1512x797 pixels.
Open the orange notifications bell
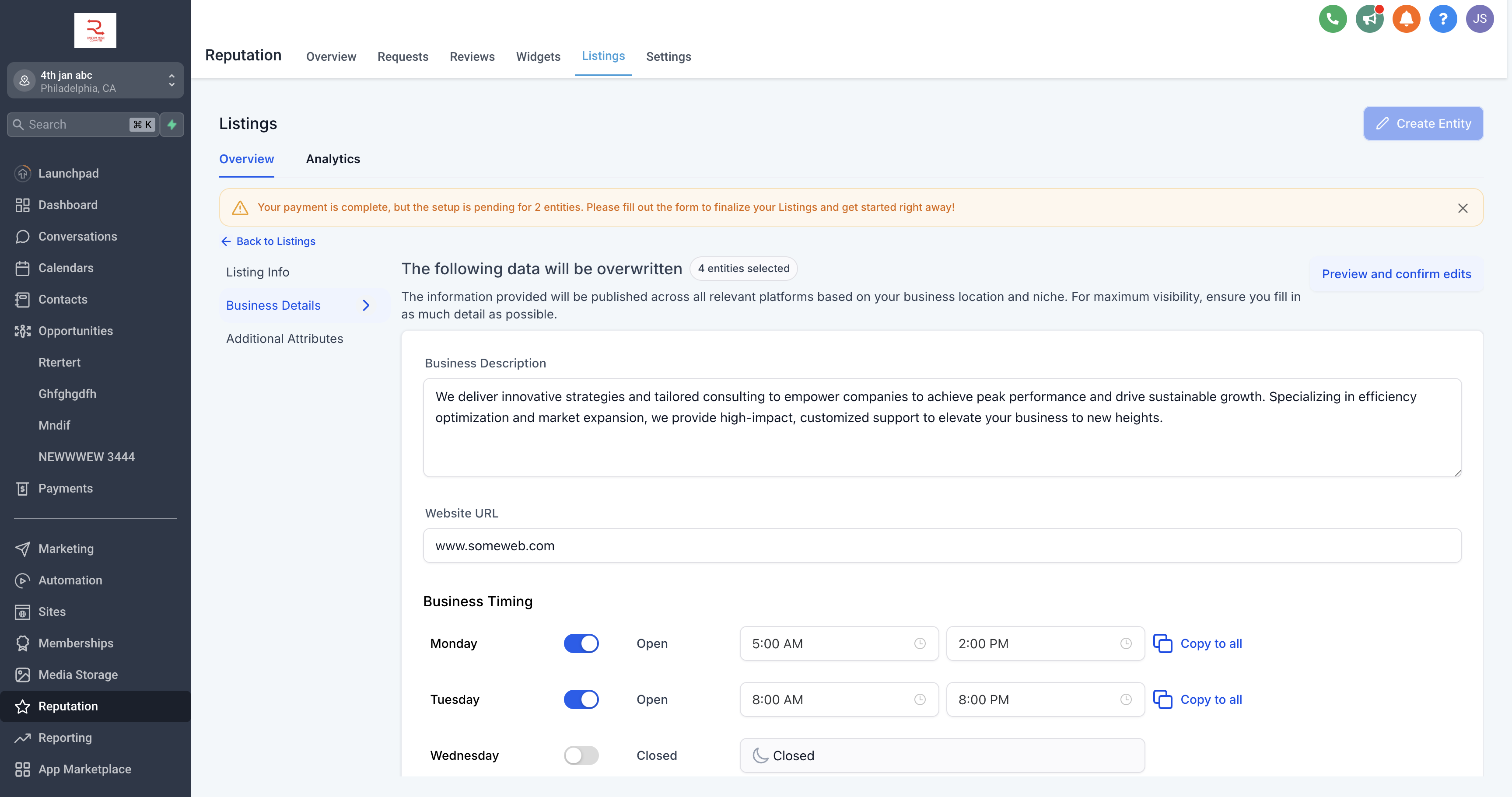pyautogui.click(x=1407, y=19)
